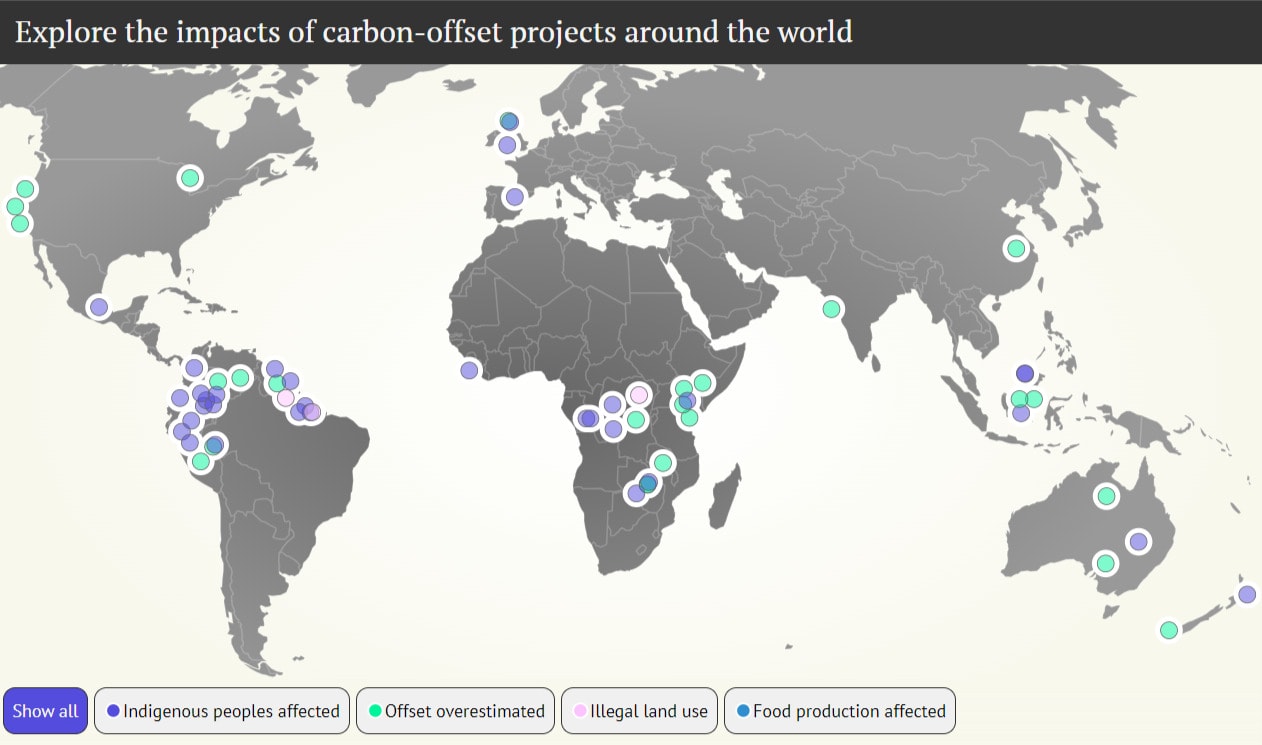Viewport: 1262px width, 745px height.
Task: Filter by Indigenous peoples affected
Action: pyautogui.click(x=222, y=711)
